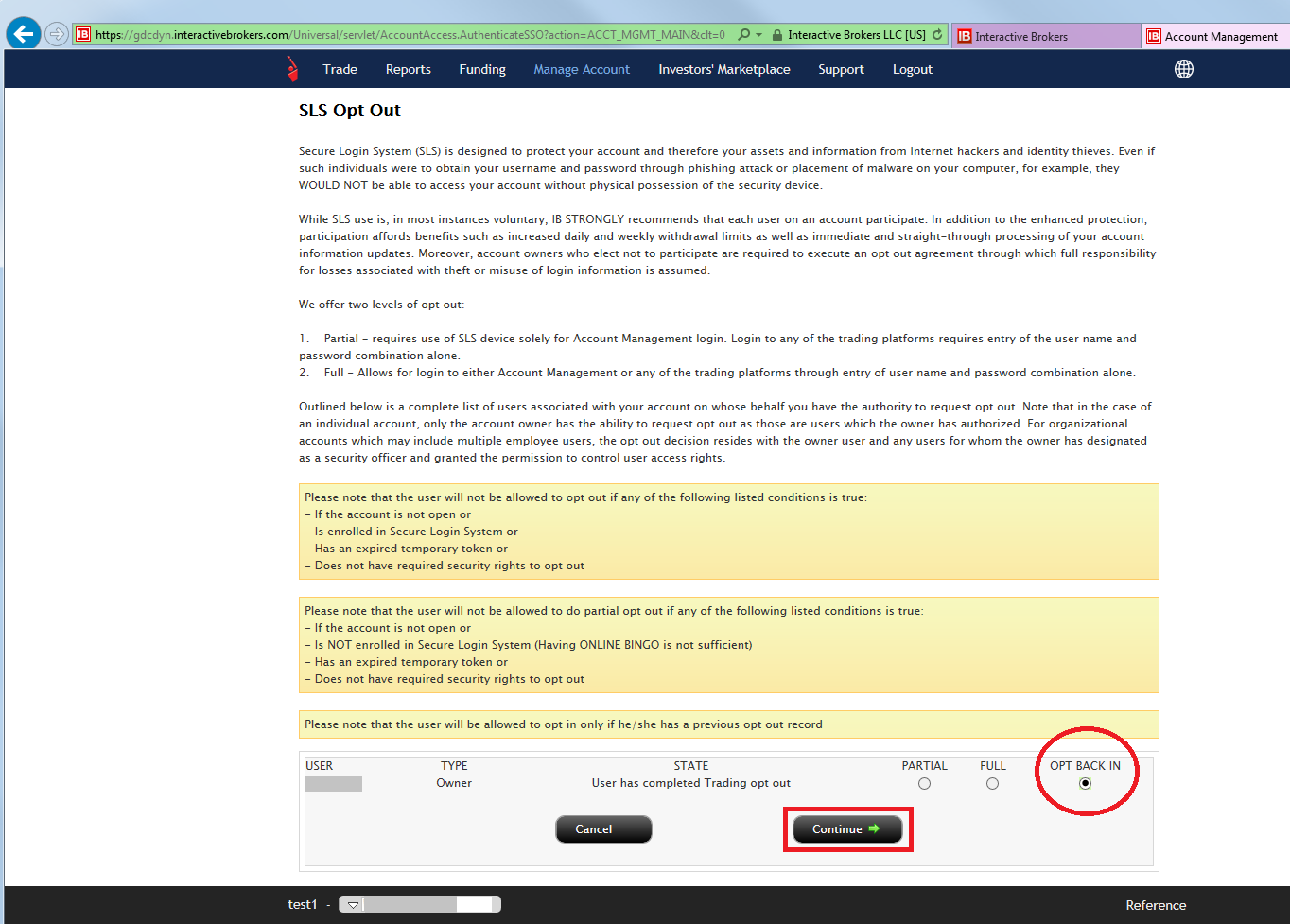Click the browser forward arrow button

(57, 34)
